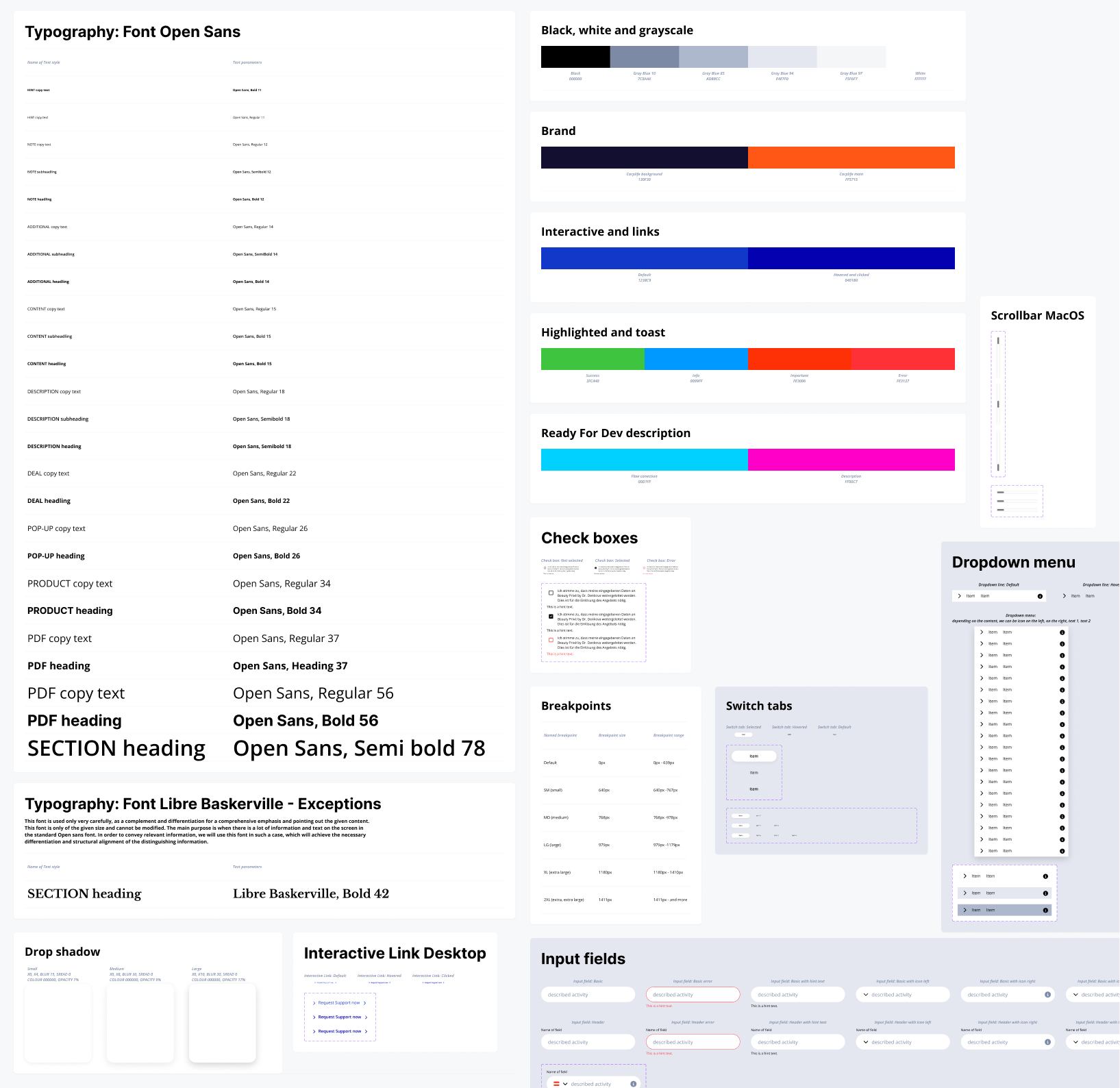Select the bottom Item in switch tabs group
The height and width of the screenshot is (1088, 1120).
tap(754, 789)
